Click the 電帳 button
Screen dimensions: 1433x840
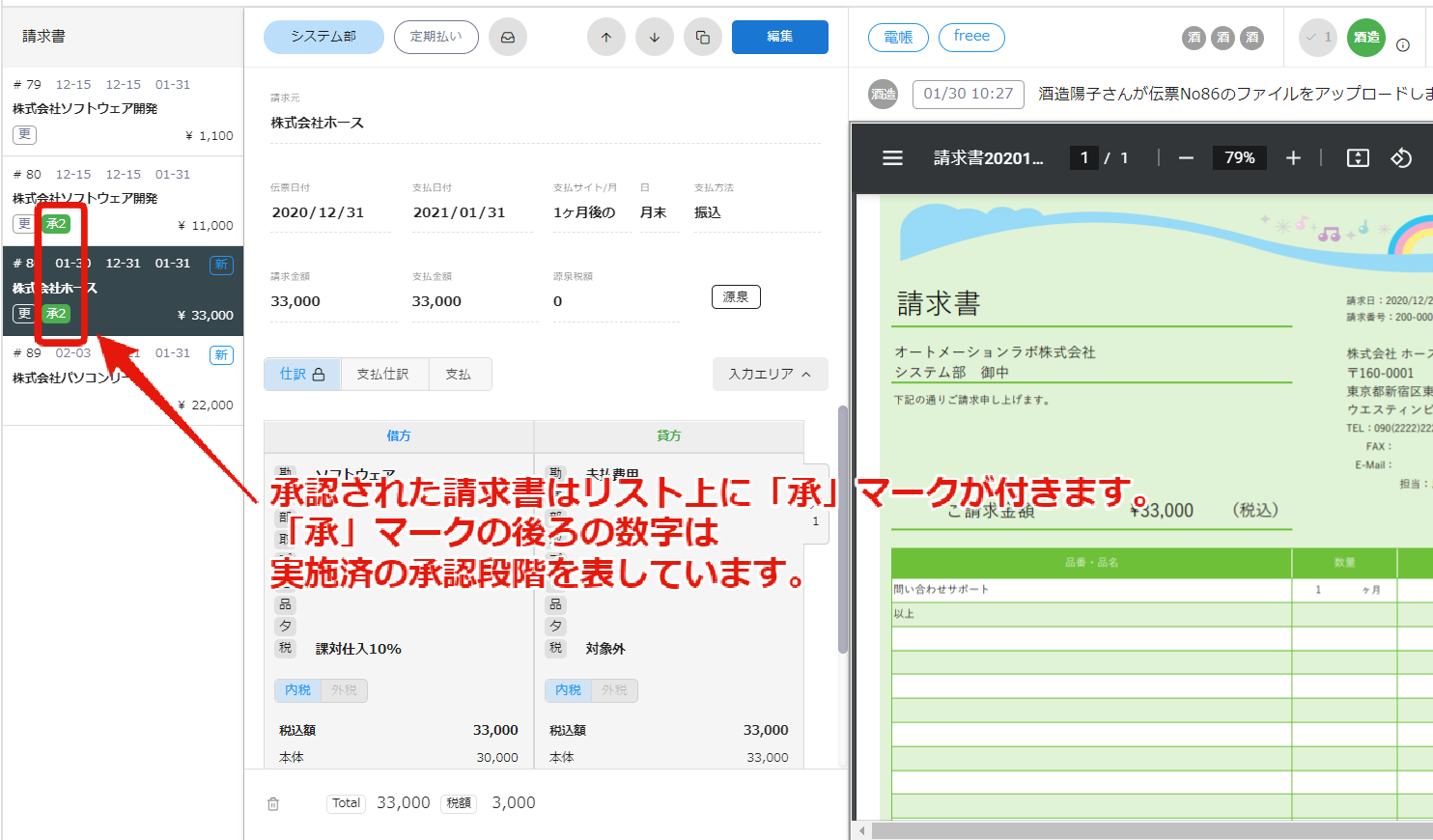(x=898, y=38)
